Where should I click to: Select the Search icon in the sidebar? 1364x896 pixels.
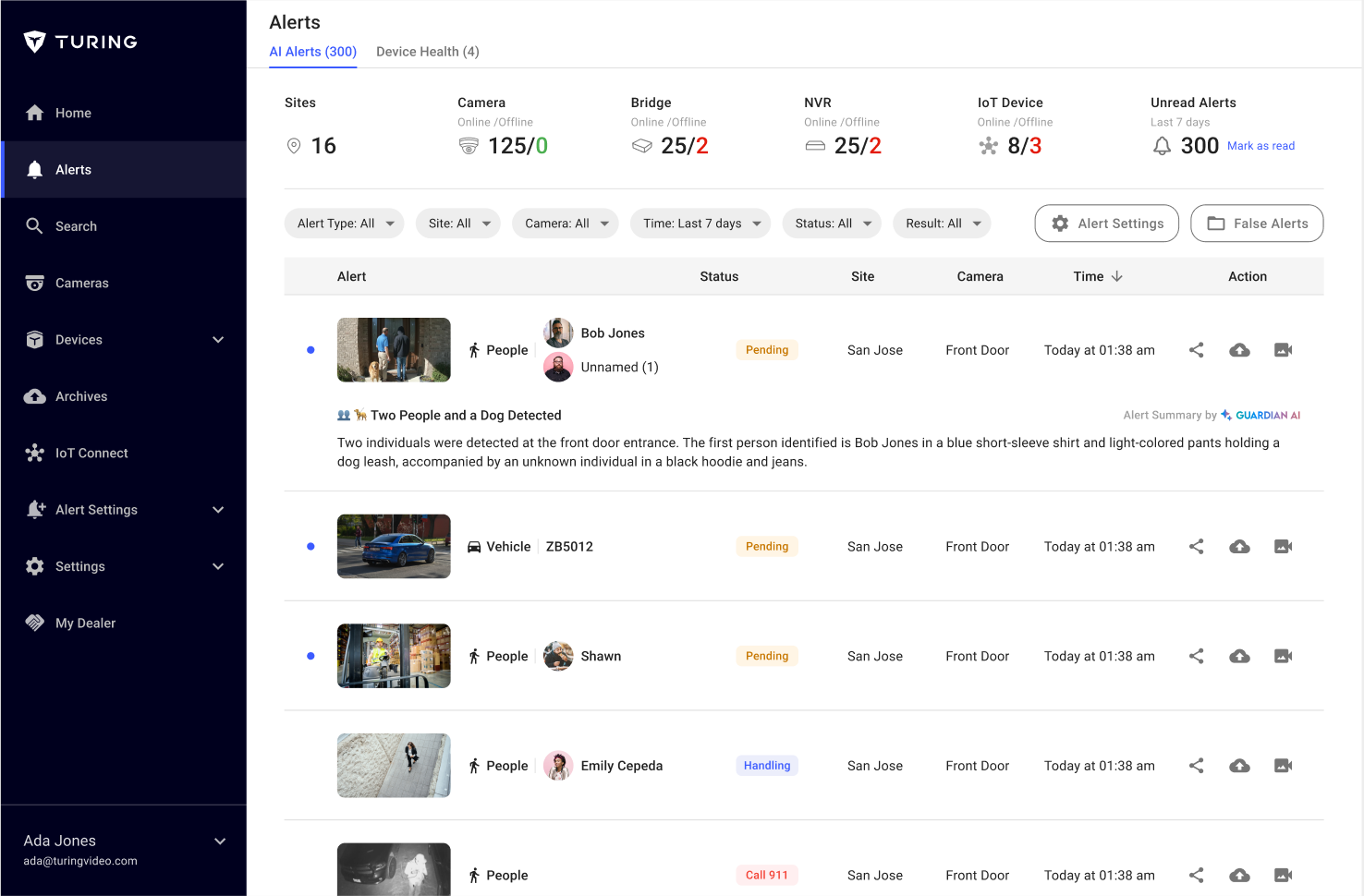click(x=77, y=225)
